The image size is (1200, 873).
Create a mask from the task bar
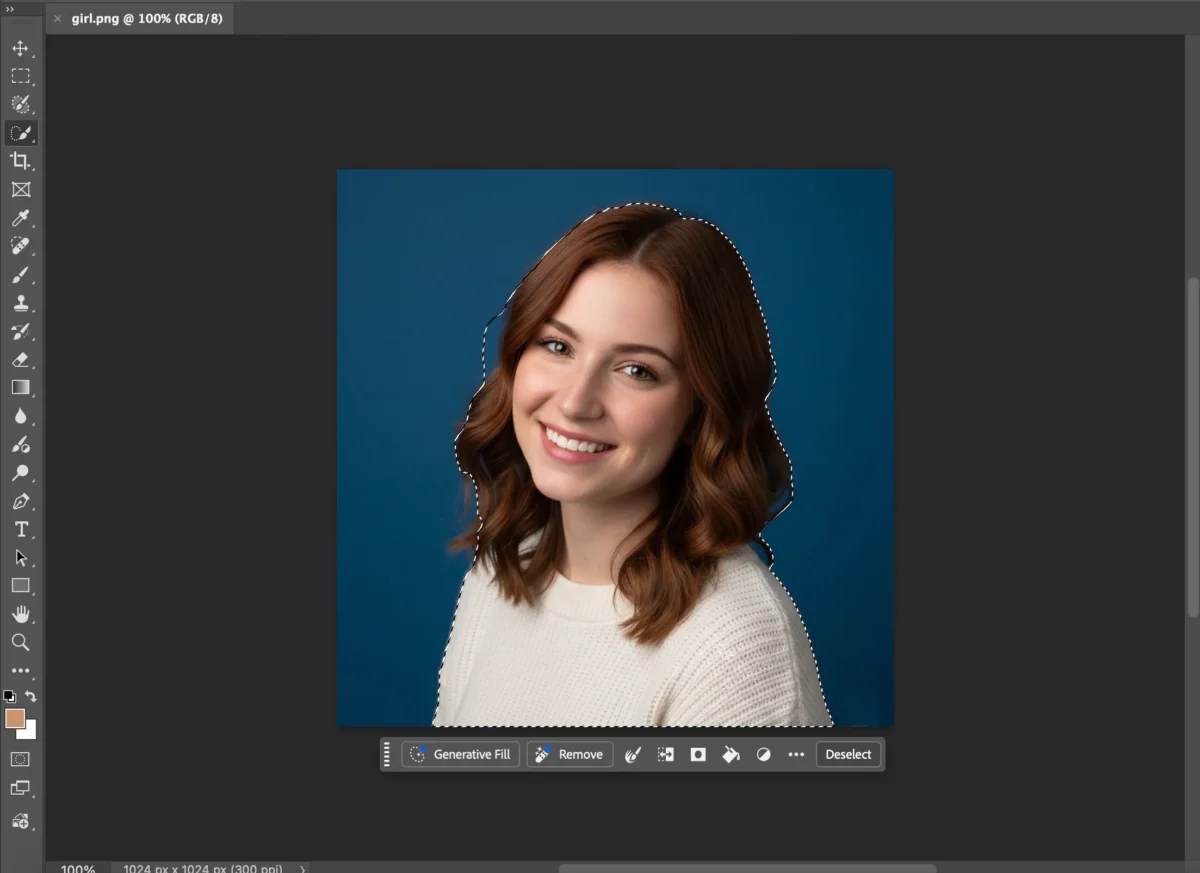point(697,755)
